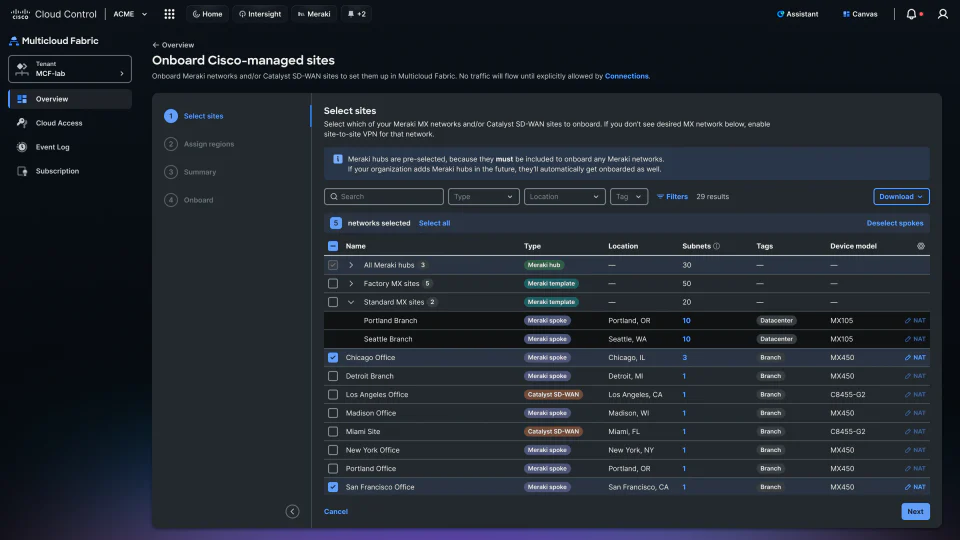
Task: Collapse the Standard MX sites row
Action: [x=351, y=302]
